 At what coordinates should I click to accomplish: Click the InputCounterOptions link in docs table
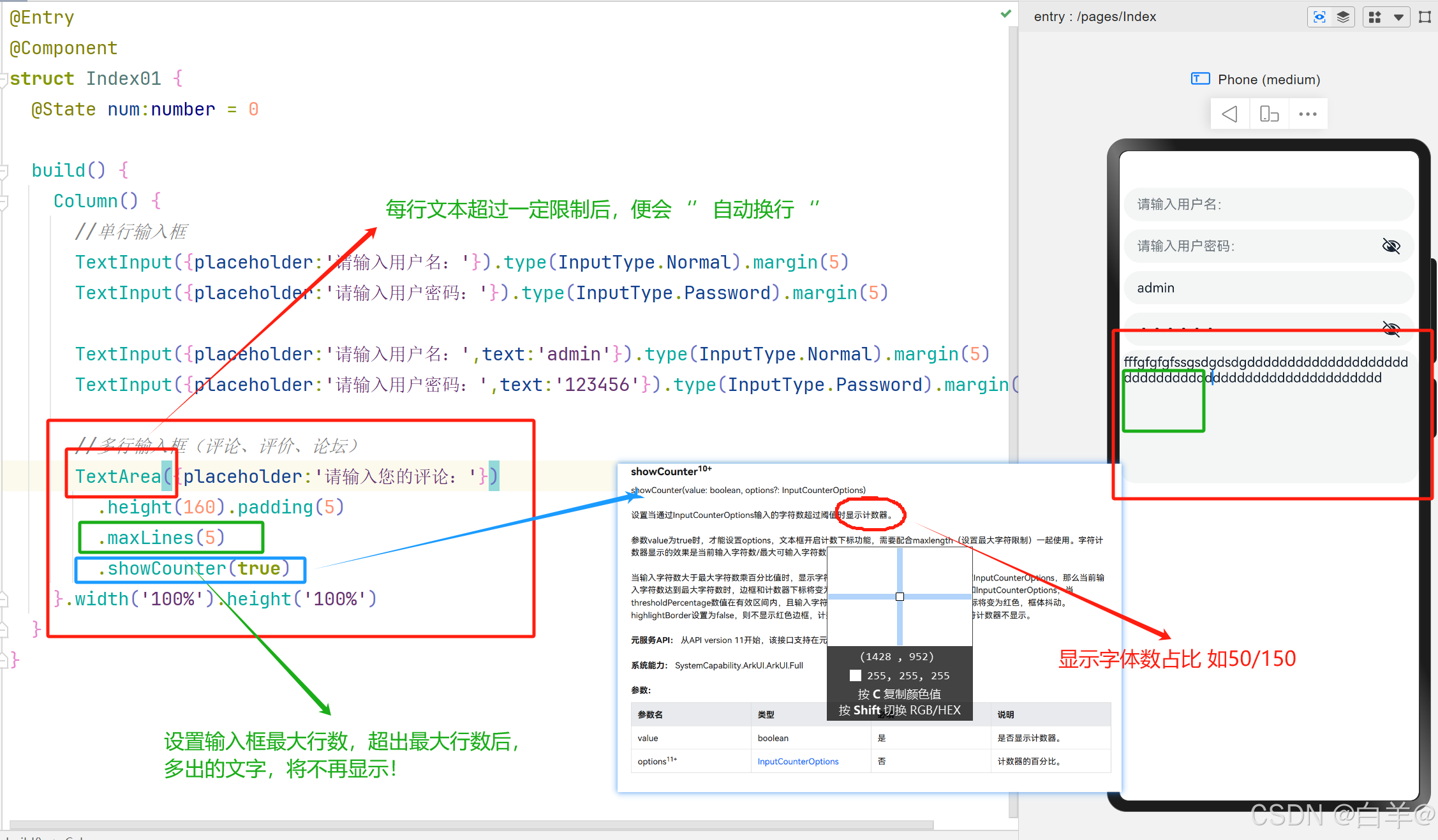[797, 762]
